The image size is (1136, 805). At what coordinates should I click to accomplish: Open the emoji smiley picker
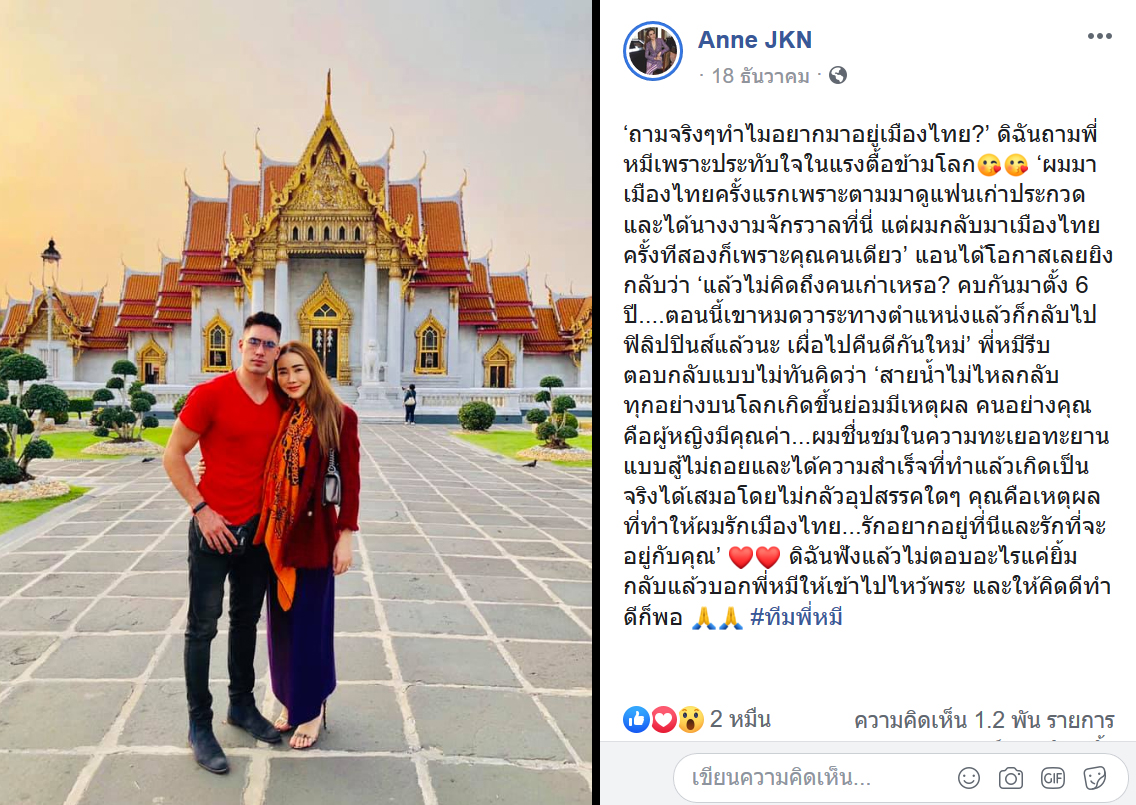[x=969, y=778]
